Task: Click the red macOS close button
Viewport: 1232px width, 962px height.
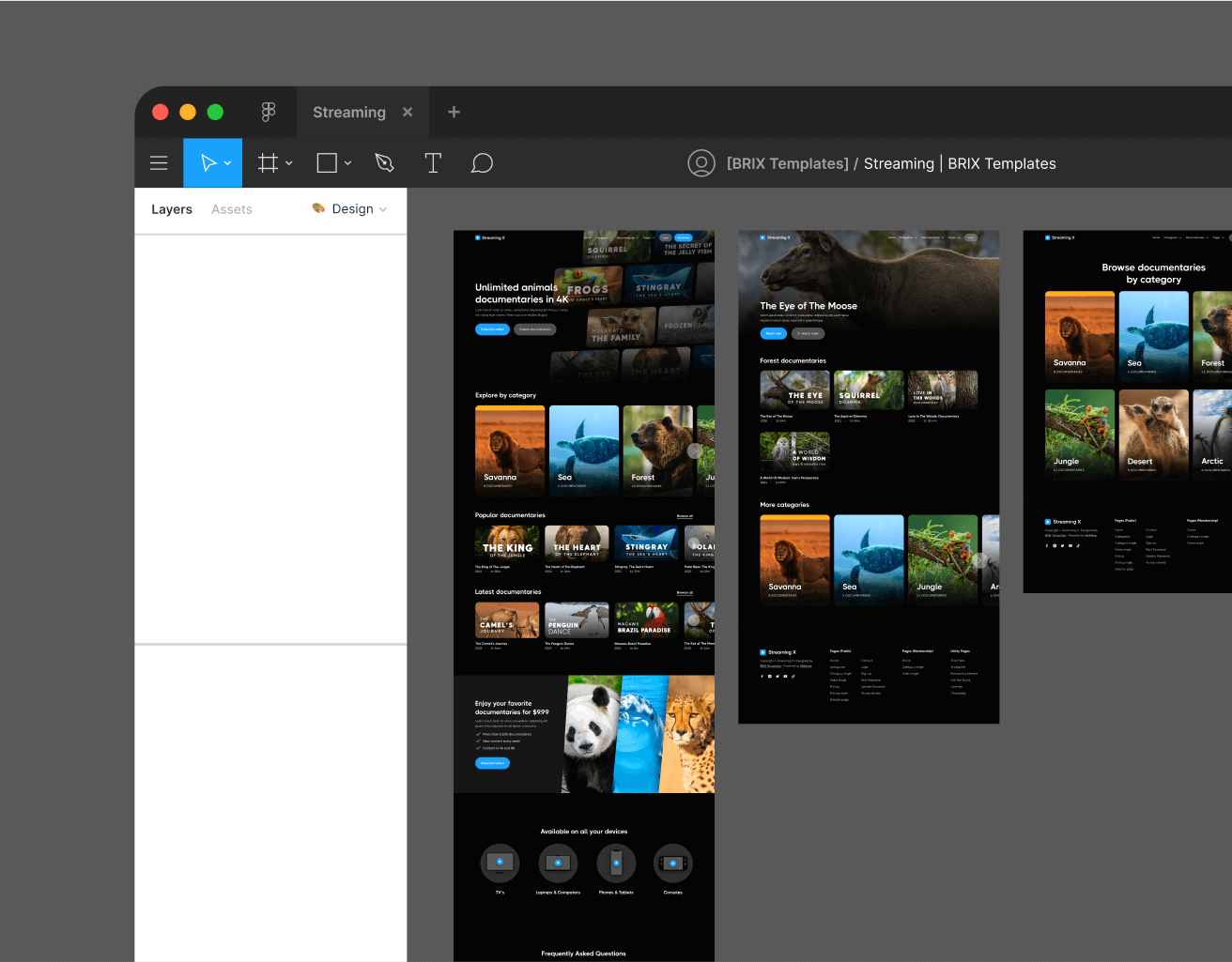Action: coord(161,112)
